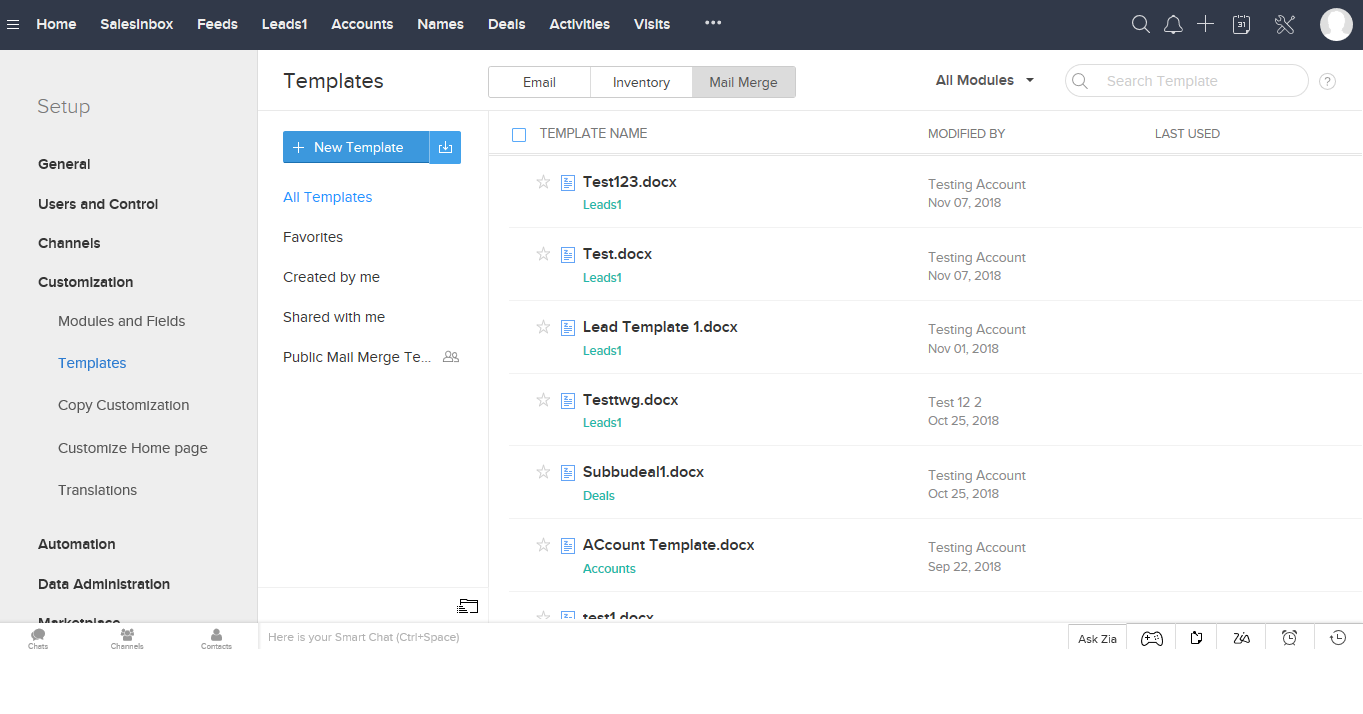Open the reminders alarm clock icon
Screen dimensions: 1363x714
click(x=1290, y=638)
